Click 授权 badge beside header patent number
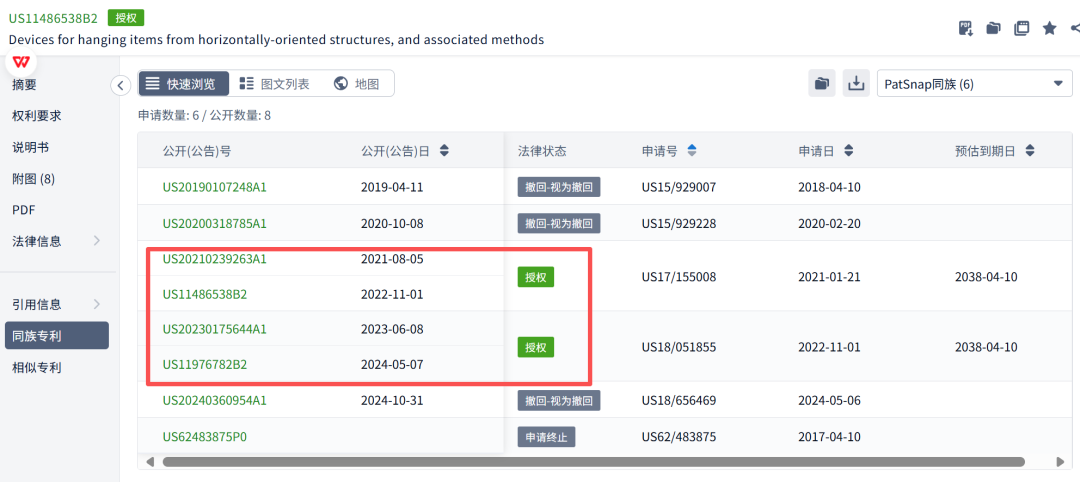Image resolution: width=1080 pixels, height=482 pixels. [x=125, y=18]
